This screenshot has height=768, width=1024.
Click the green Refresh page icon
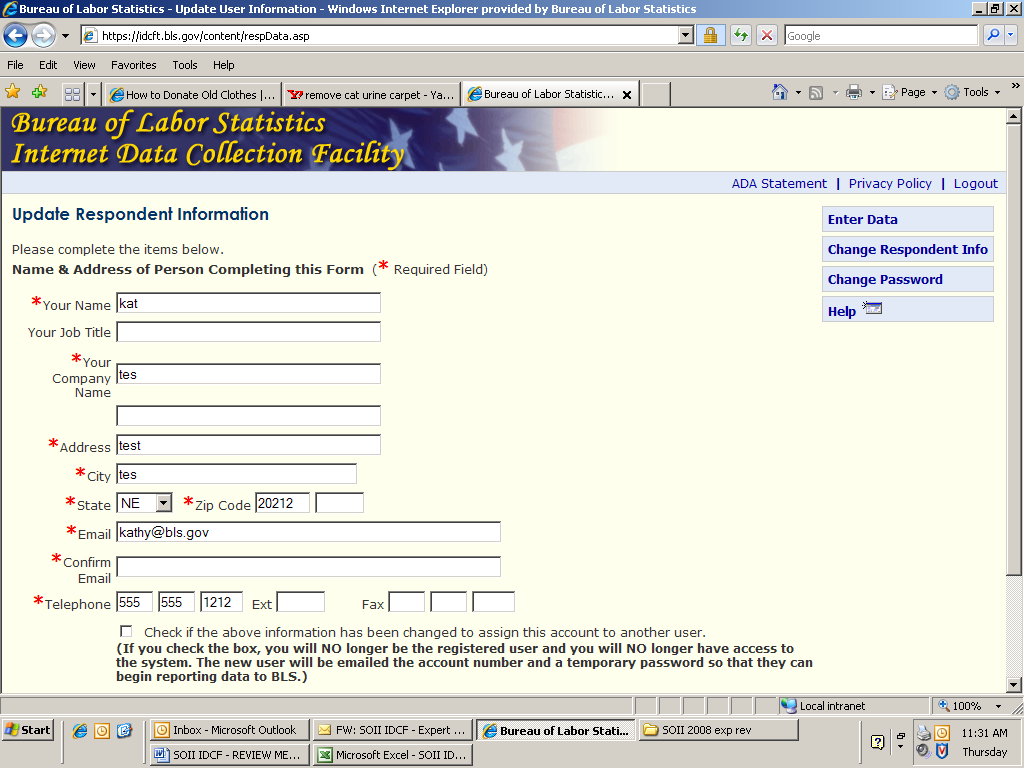click(741, 35)
